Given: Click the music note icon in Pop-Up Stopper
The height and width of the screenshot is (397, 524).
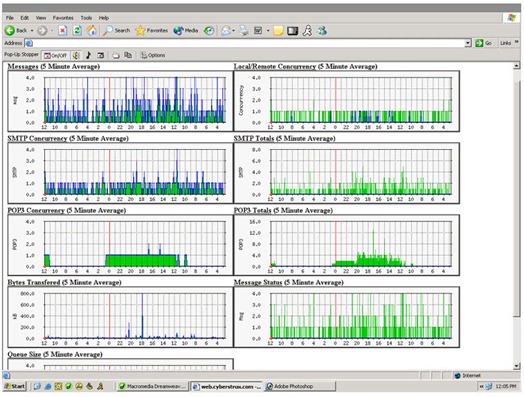Looking at the screenshot, I should point(88,55).
